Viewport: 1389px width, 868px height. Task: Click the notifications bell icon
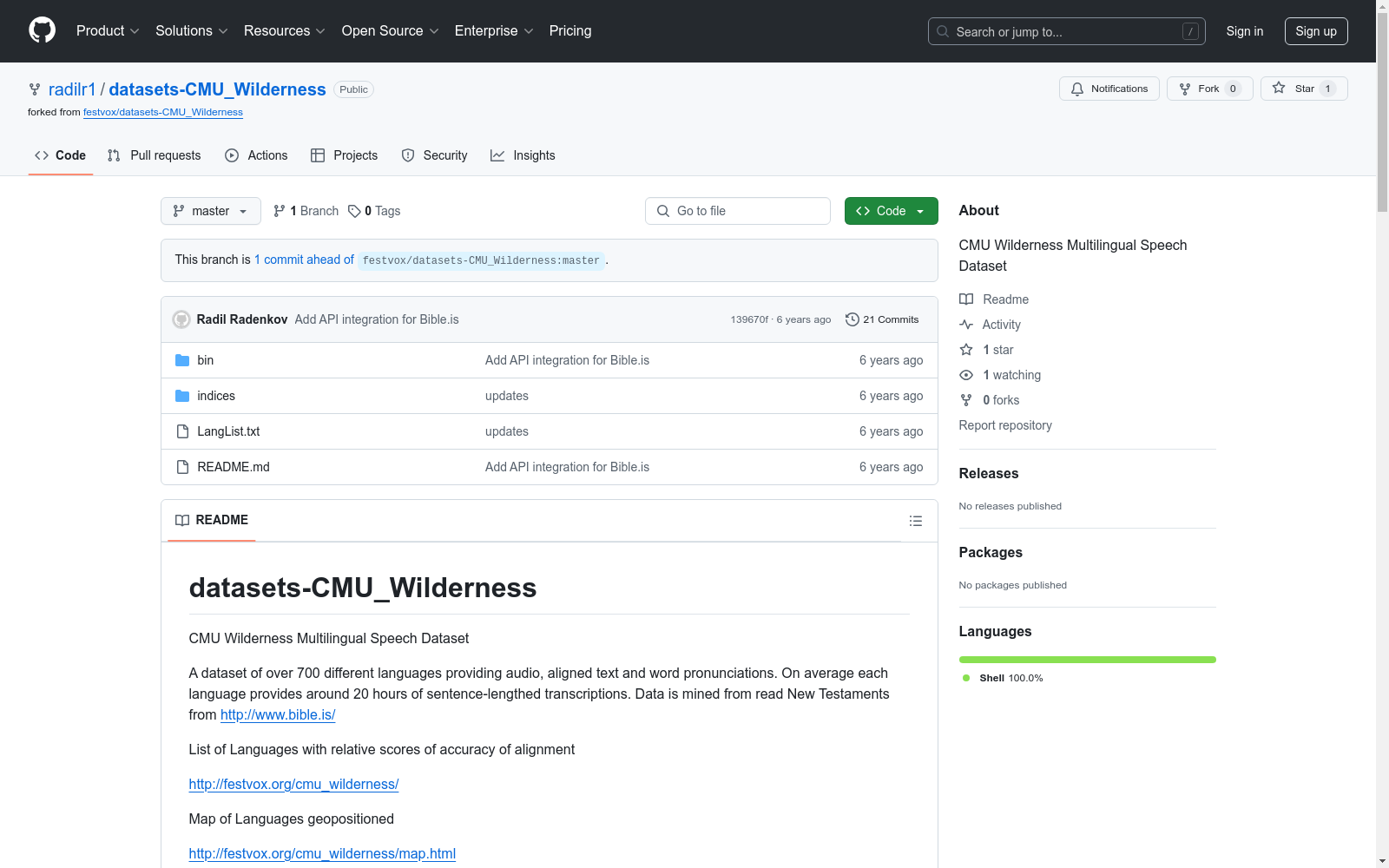1077,89
